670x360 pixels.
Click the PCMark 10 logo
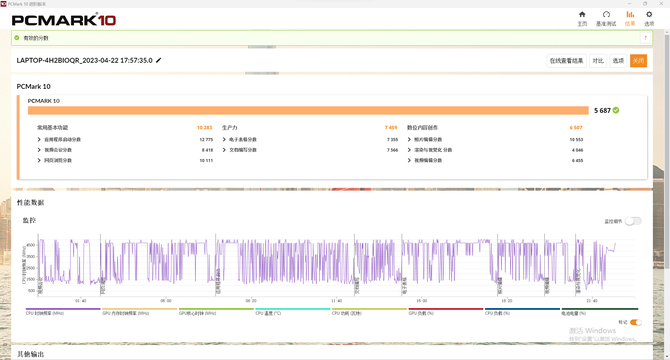[64, 20]
